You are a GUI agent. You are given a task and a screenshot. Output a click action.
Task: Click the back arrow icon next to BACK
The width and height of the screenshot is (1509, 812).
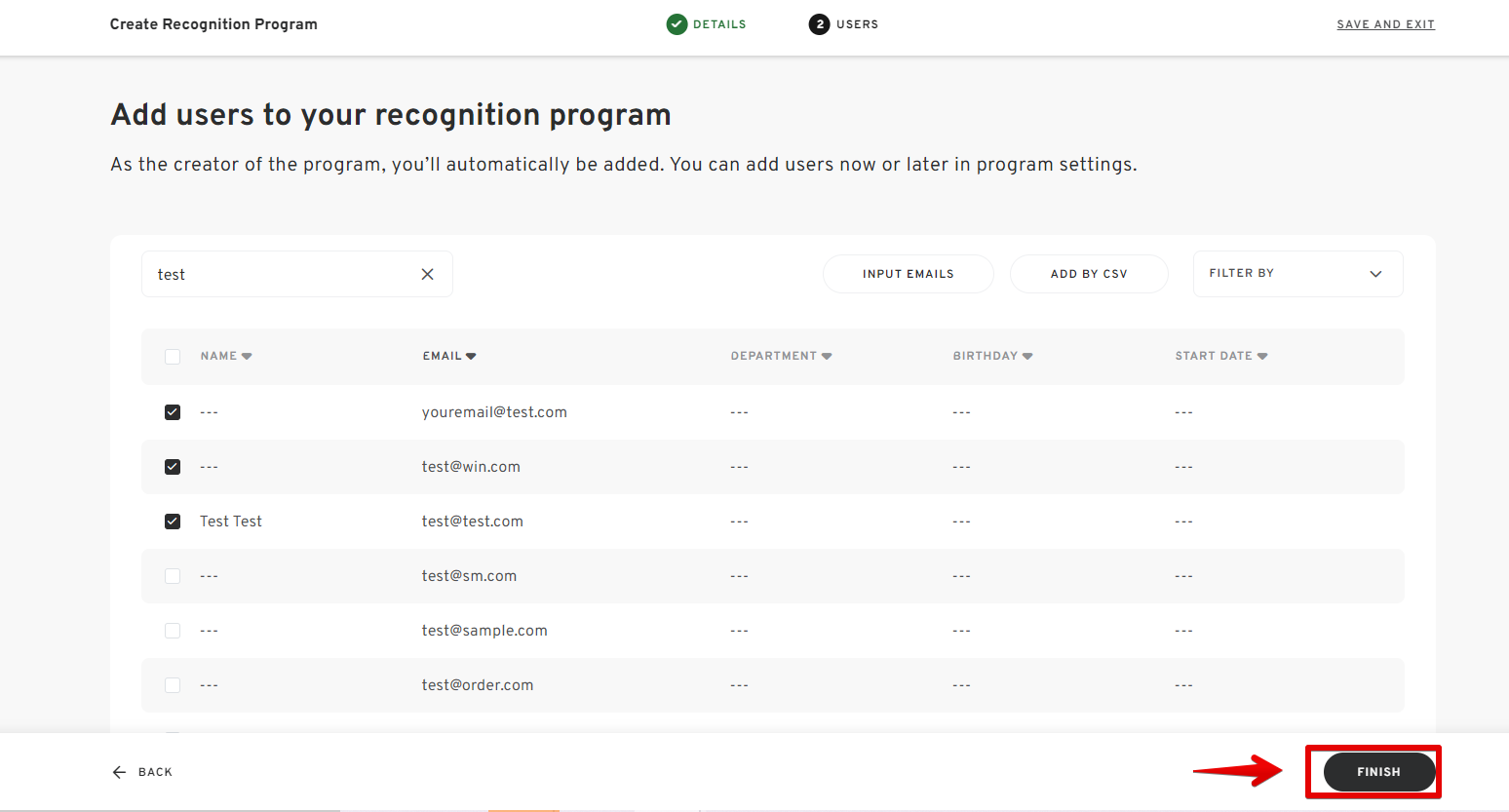(x=117, y=771)
